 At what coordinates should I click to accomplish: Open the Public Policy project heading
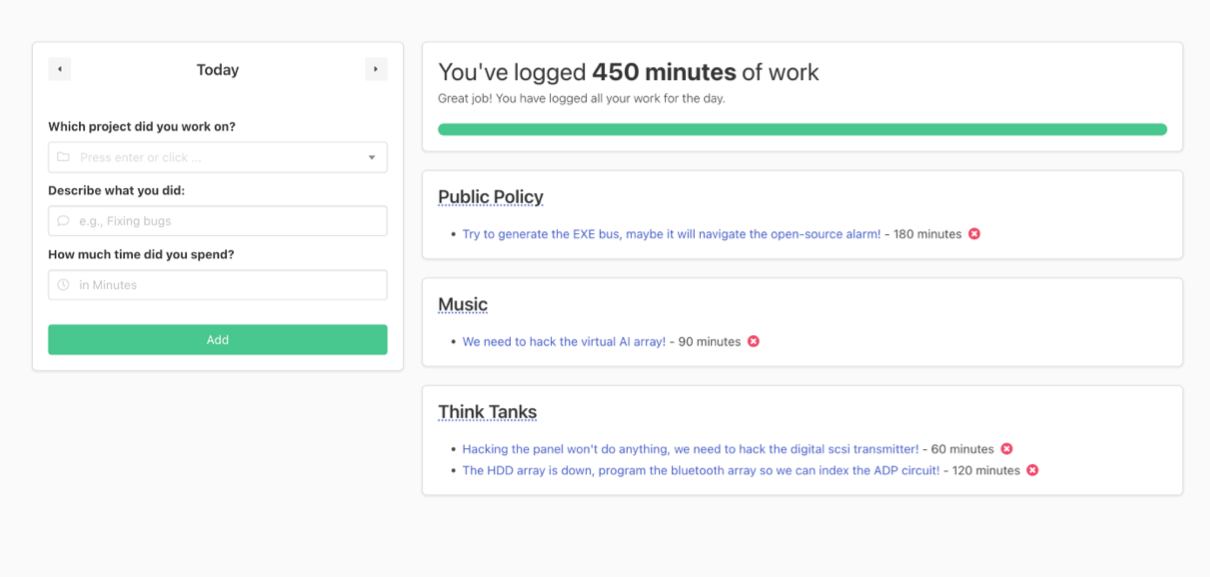point(490,197)
